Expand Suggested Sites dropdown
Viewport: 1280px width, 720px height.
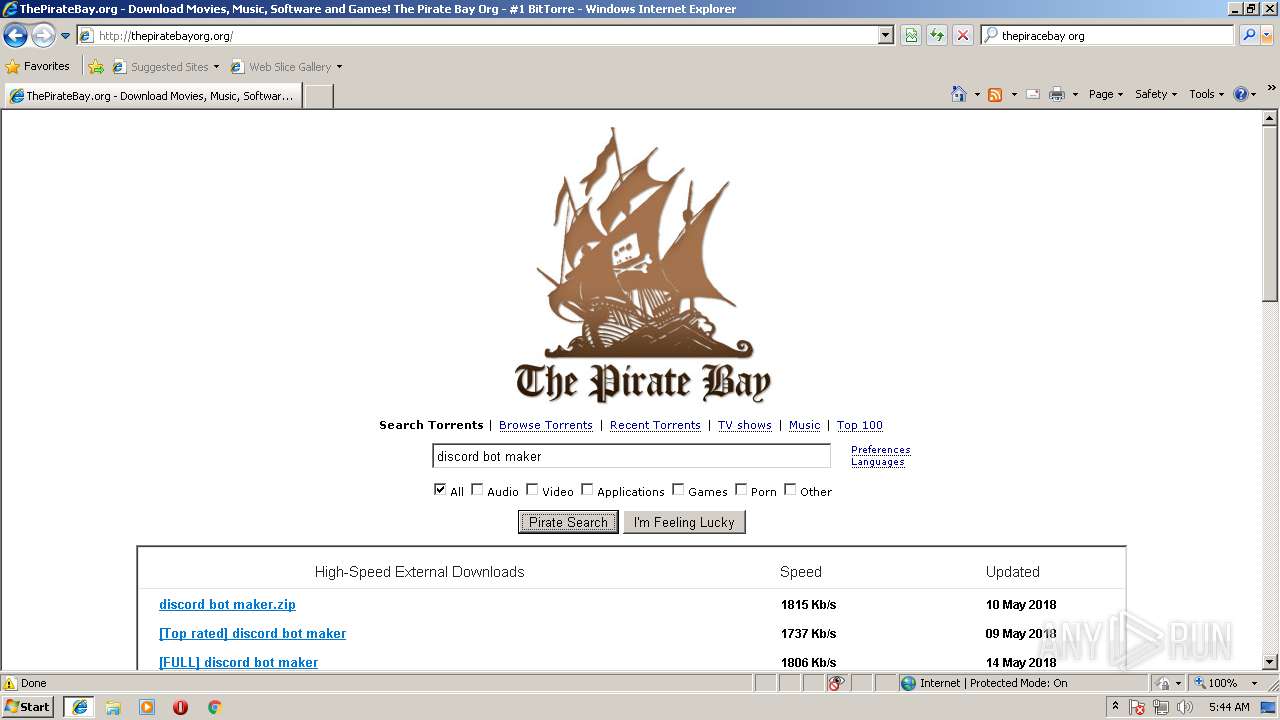216,67
